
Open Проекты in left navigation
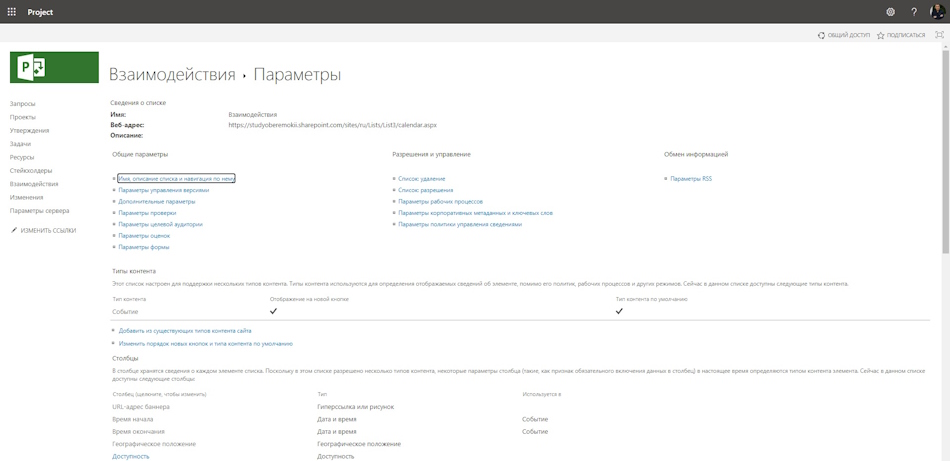pos(22,117)
